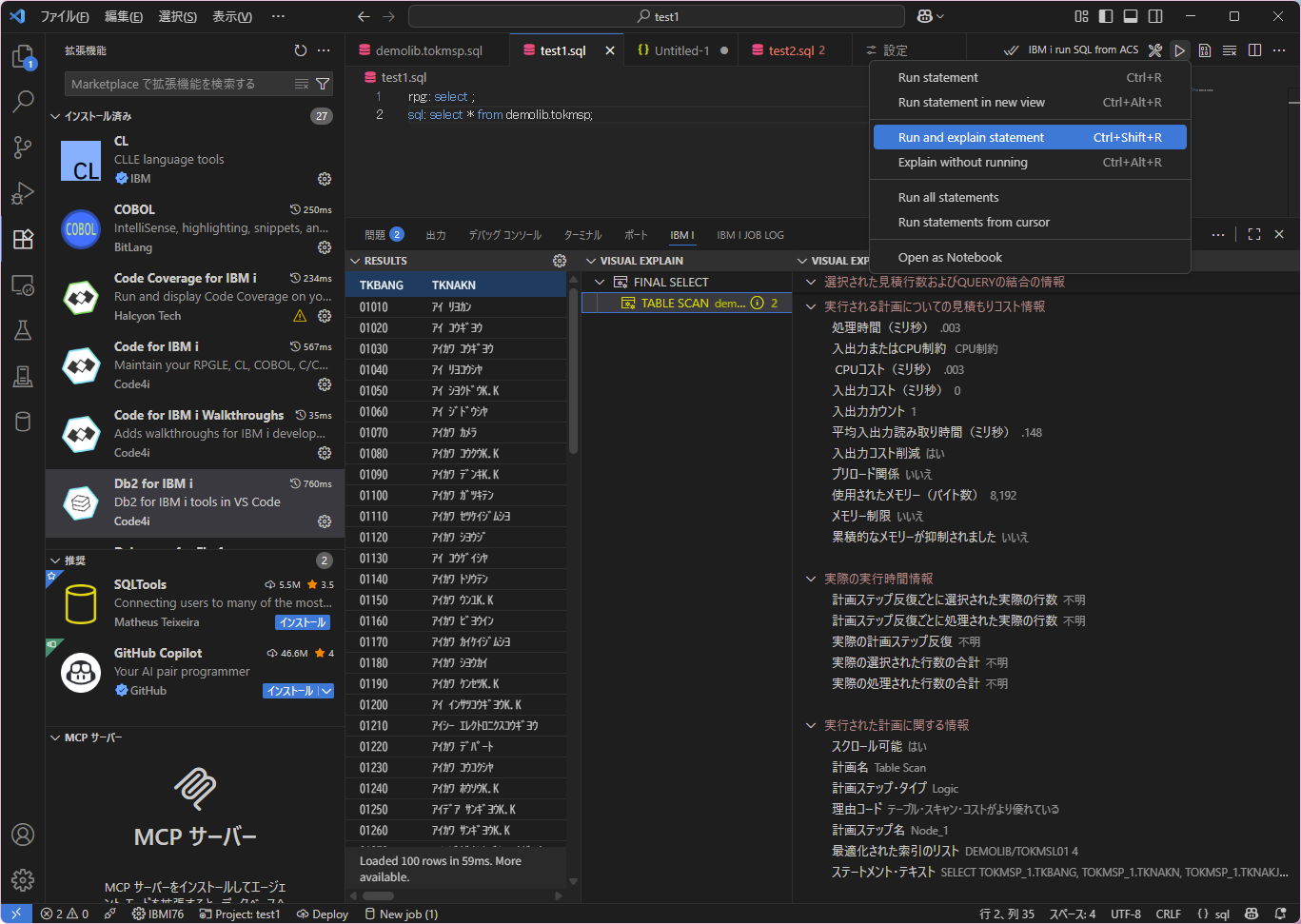Click the Customize Layout icon
The image size is (1301, 924).
click(1081, 16)
